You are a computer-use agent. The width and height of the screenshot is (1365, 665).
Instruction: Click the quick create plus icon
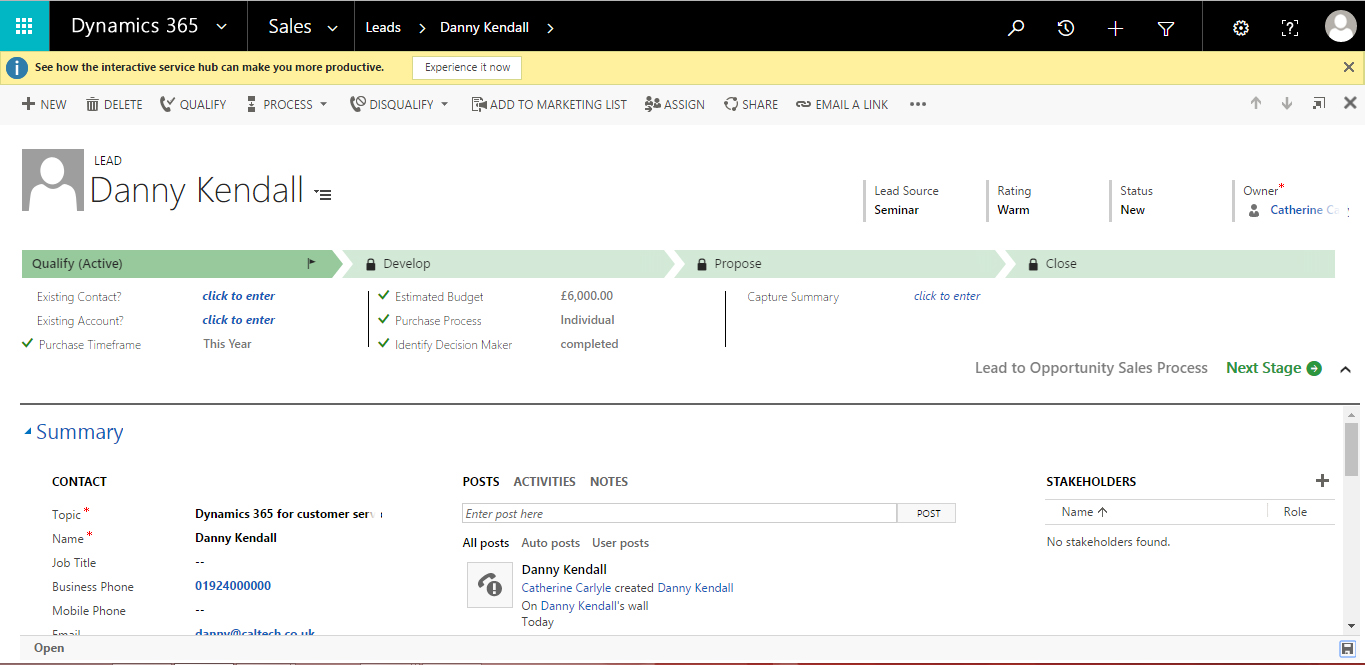(x=1116, y=28)
